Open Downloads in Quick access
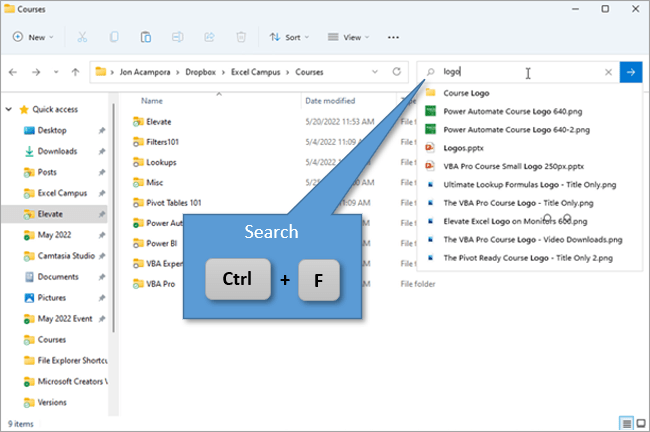This screenshot has height=432, width=650. (57, 151)
